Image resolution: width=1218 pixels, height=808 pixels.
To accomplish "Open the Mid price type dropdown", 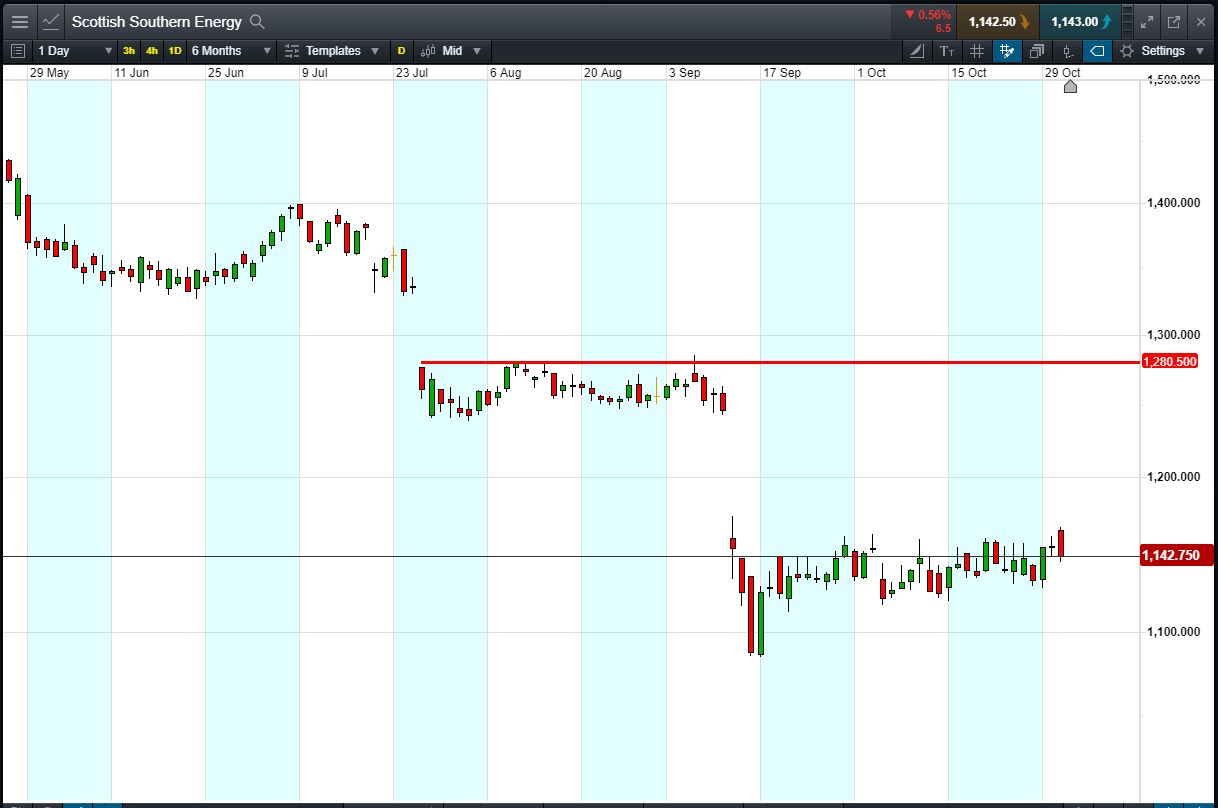I will [x=451, y=51].
